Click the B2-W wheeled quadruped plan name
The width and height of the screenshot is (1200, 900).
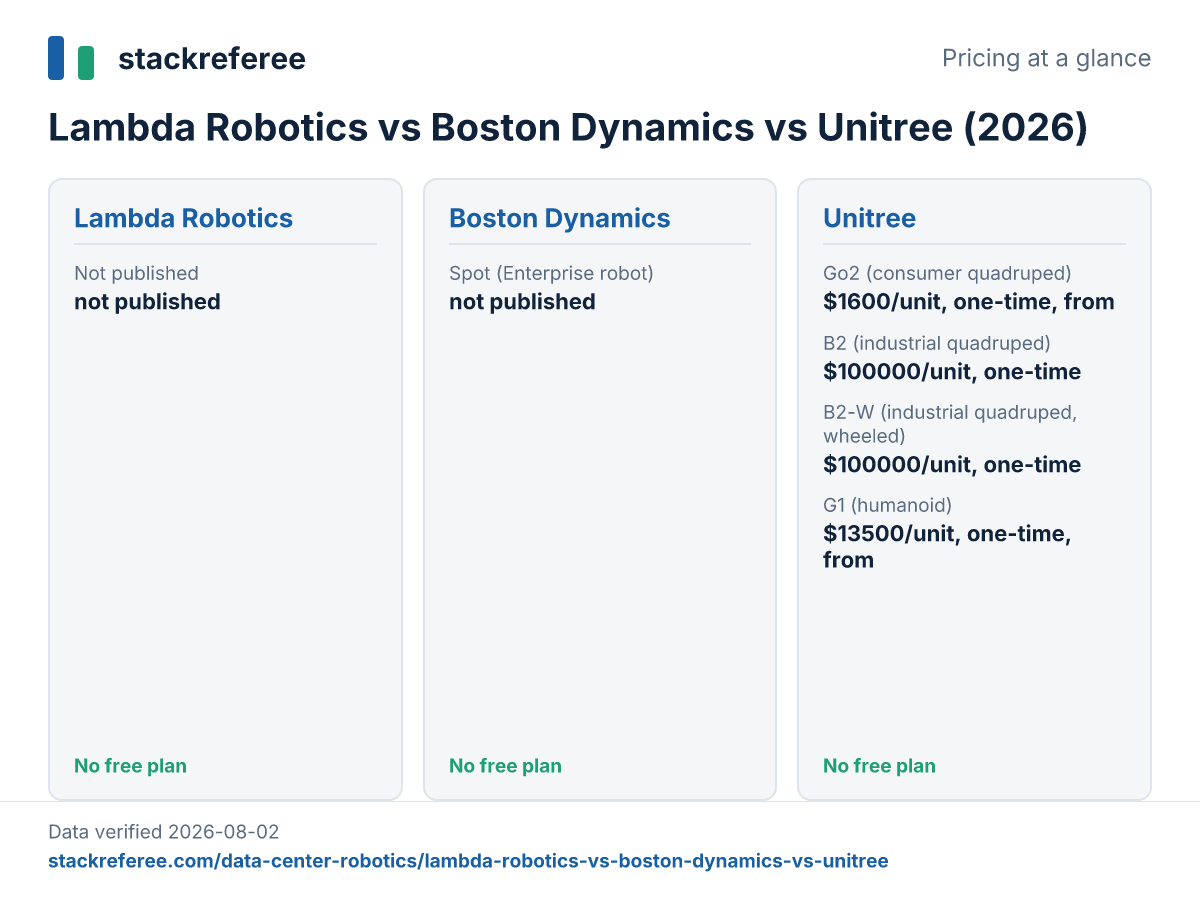pyautogui.click(x=950, y=424)
